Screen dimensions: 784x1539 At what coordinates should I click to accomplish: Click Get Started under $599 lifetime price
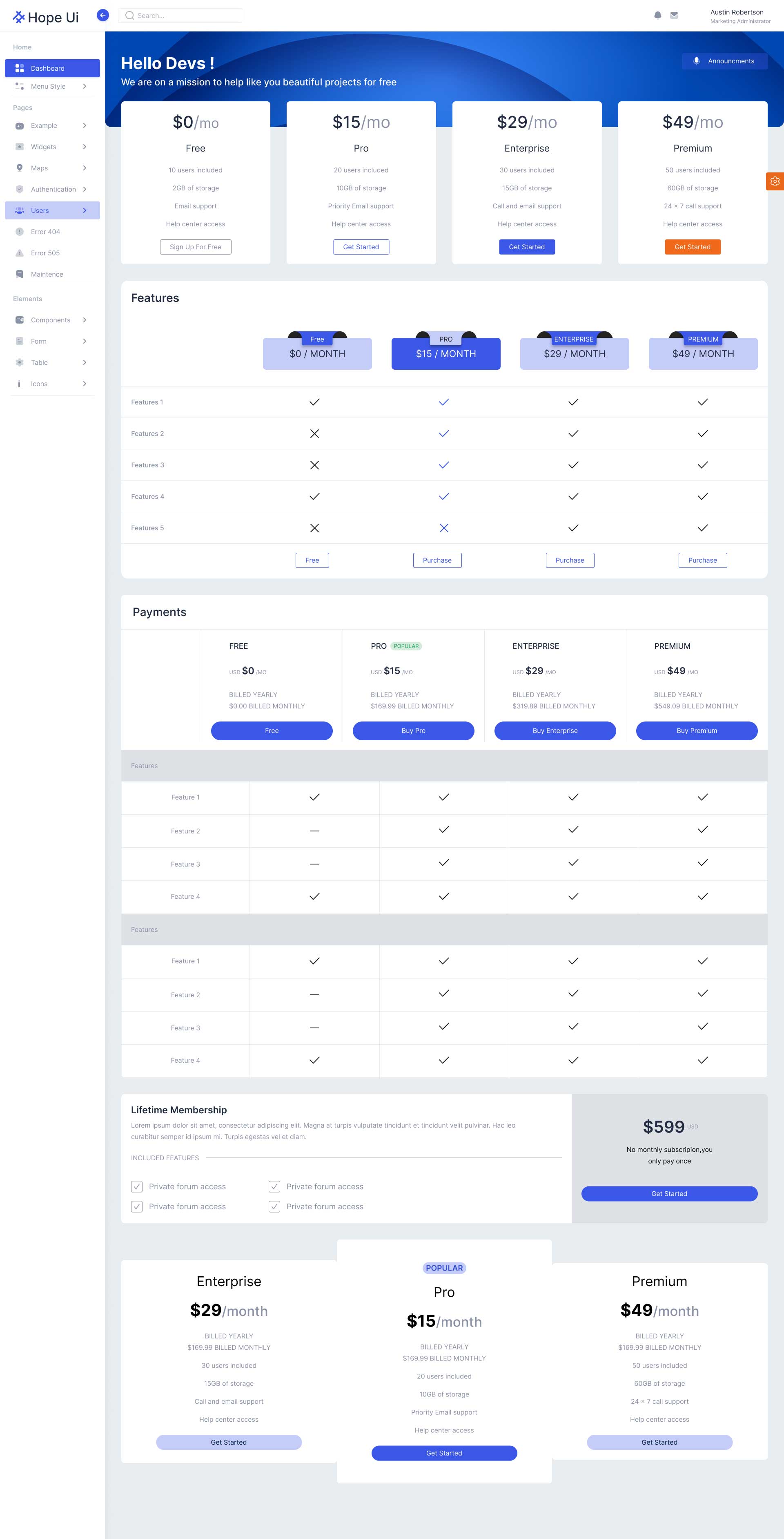pos(669,1194)
